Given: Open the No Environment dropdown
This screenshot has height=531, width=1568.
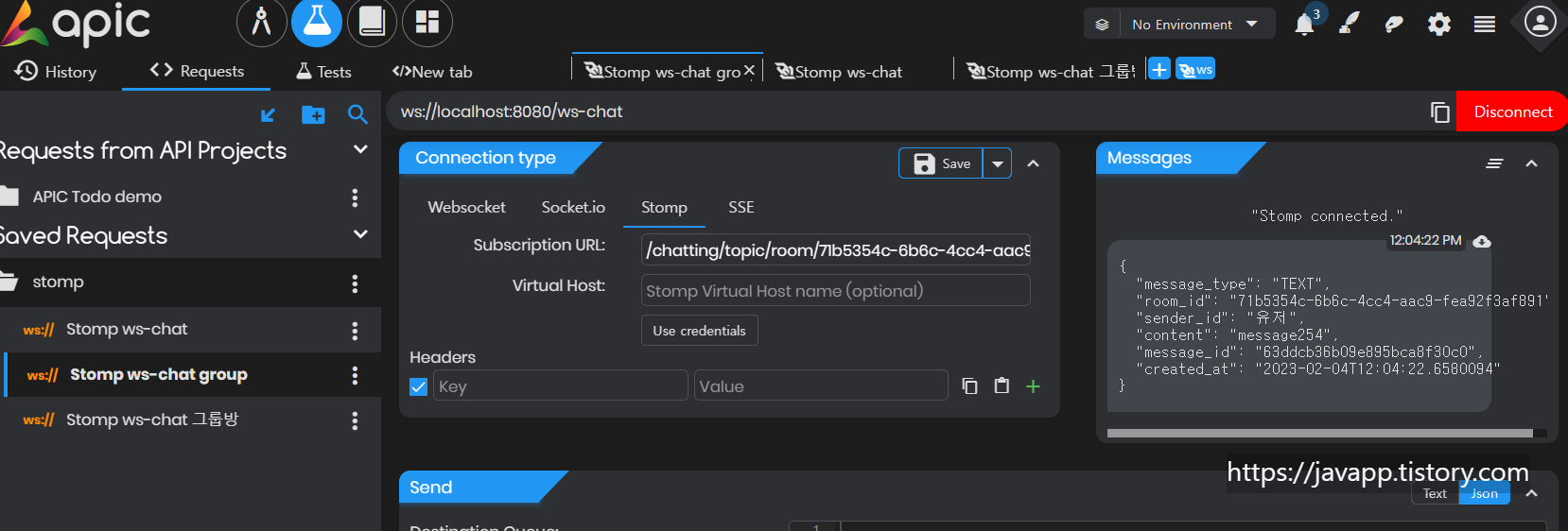Looking at the screenshot, I should point(1197,25).
